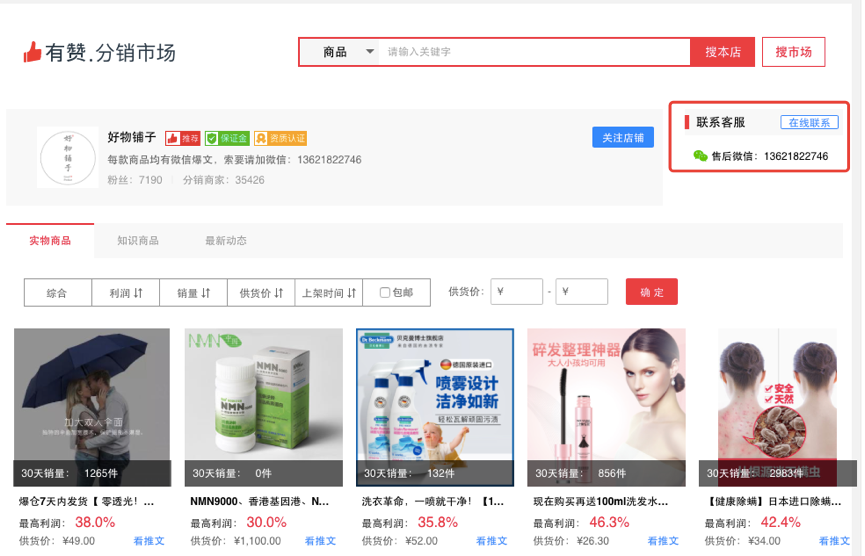Click the 搜本店 search button
The image size is (865, 556).
tap(722, 52)
